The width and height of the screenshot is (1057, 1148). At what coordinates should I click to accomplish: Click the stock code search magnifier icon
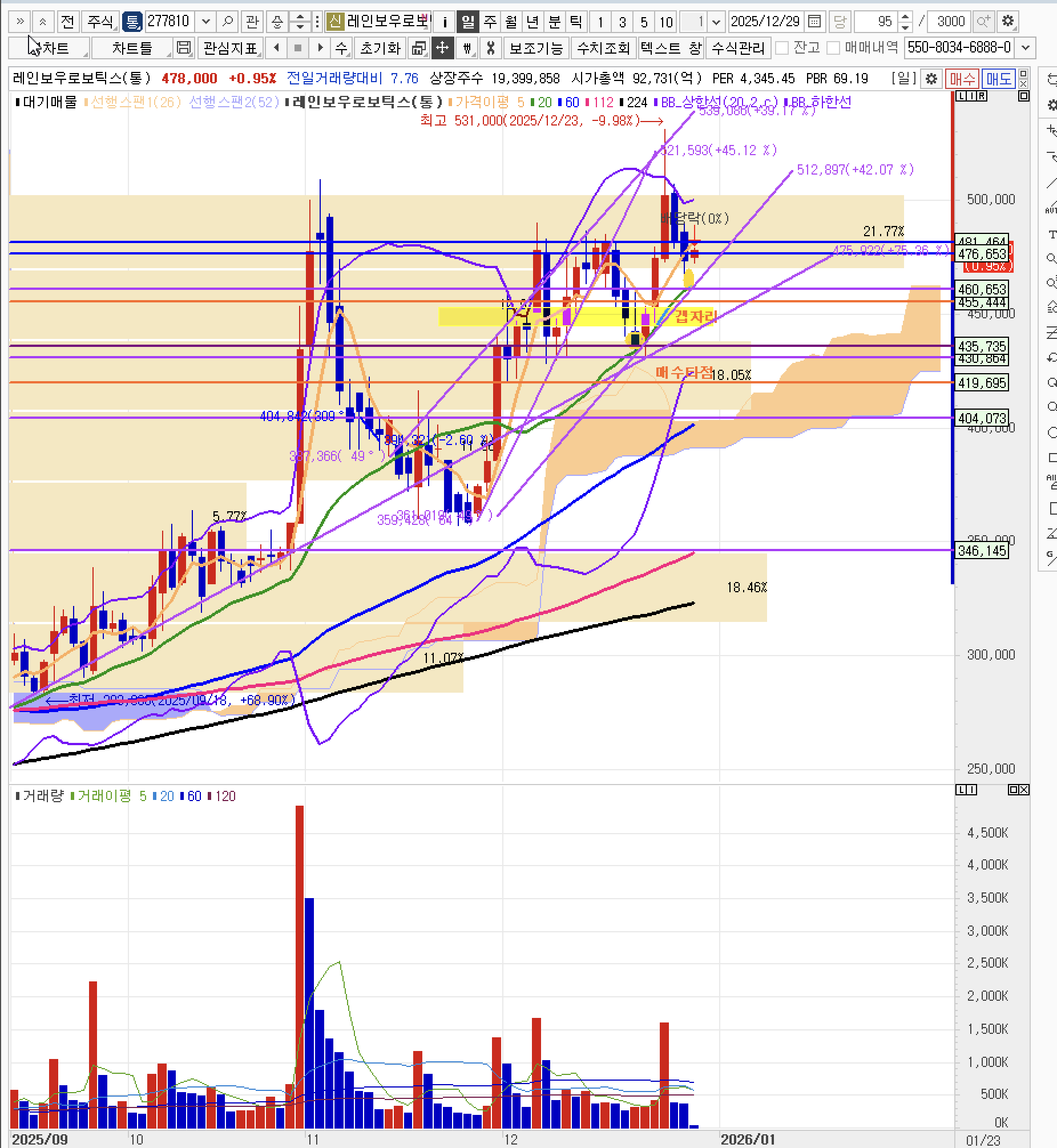coord(228,22)
